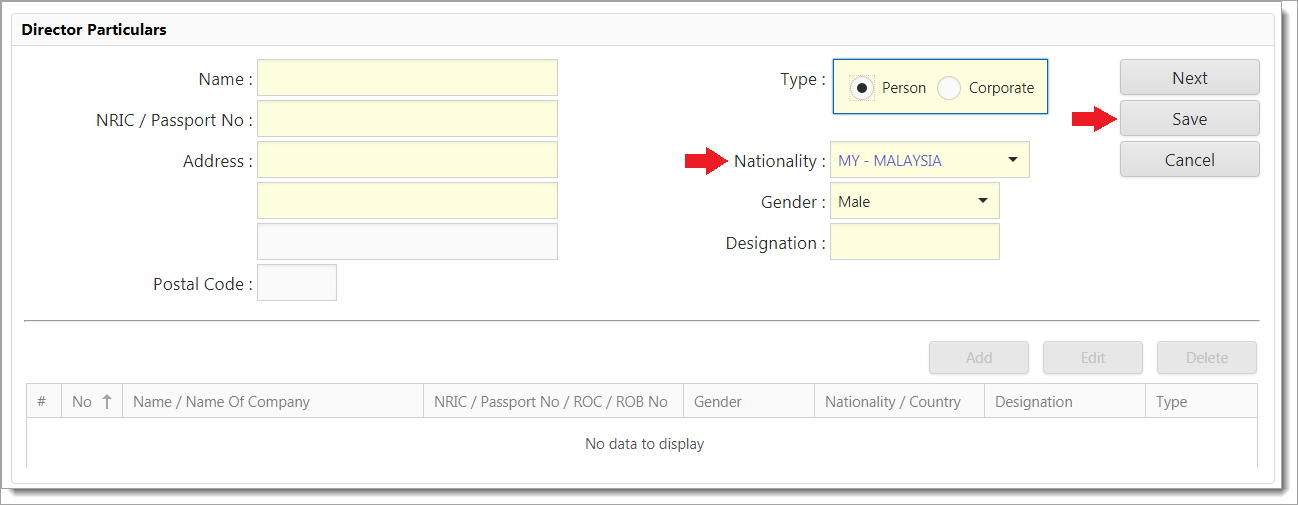Sort by the No column arrow
Viewport: 1298px width, 505px height.
click(x=106, y=402)
